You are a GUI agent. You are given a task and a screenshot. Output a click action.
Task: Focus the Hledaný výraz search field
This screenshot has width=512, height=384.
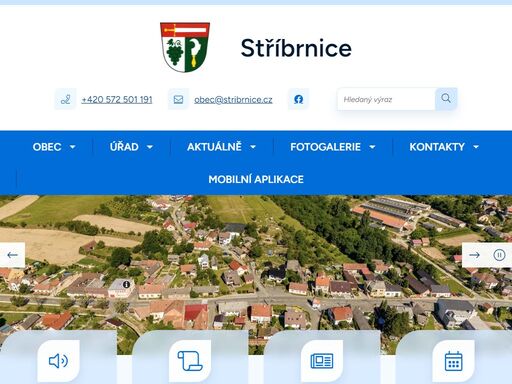tap(386, 99)
